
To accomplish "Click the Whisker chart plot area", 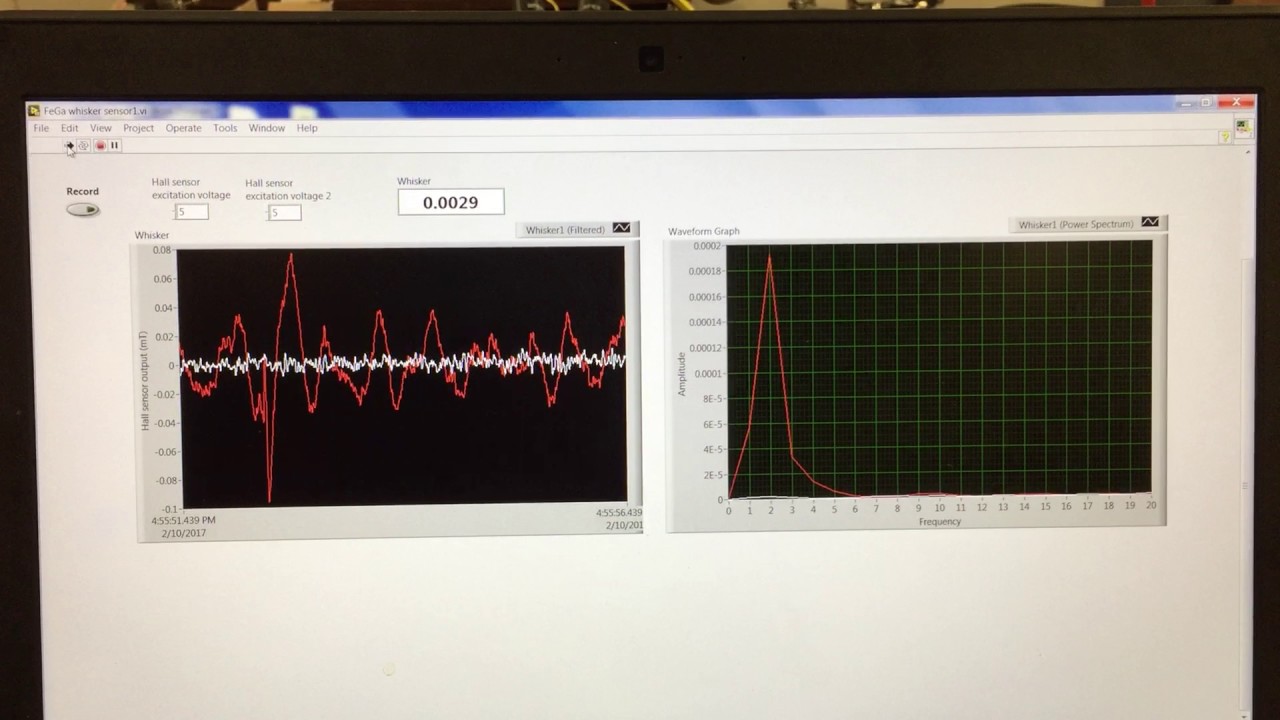I will pyautogui.click(x=401, y=376).
